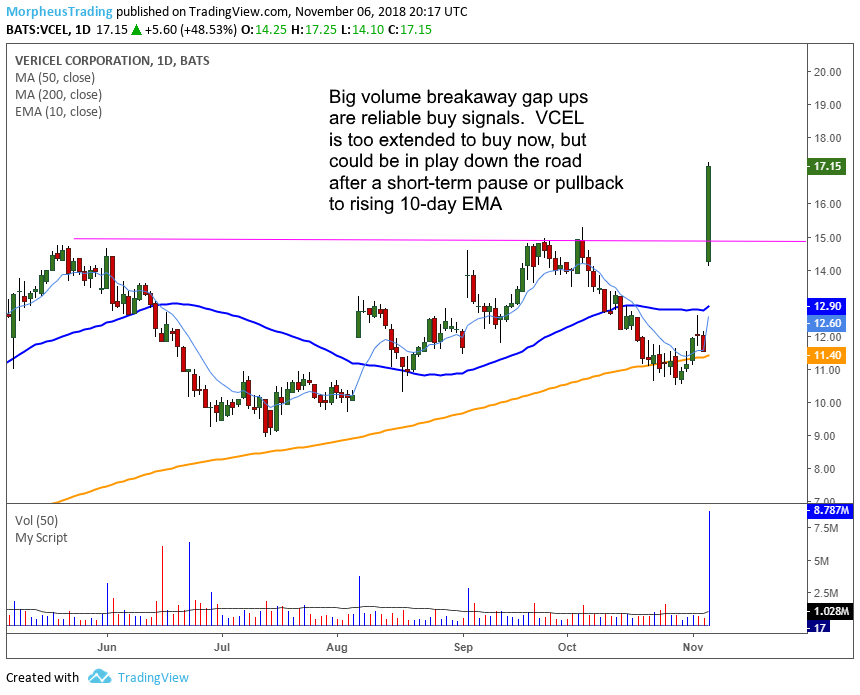Click the light blue 12.60 EMA tag
Viewport: 860px width, 695px height.
[x=827, y=323]
